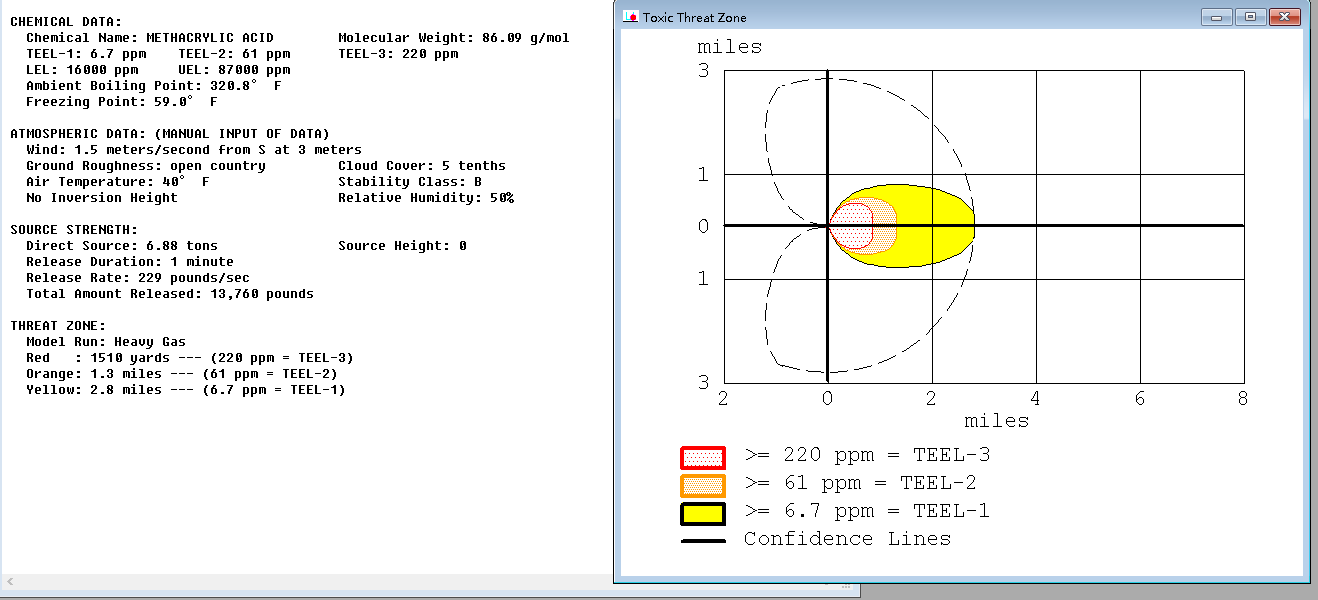Click the "CHEMICAL DATA:" heading

66,22
